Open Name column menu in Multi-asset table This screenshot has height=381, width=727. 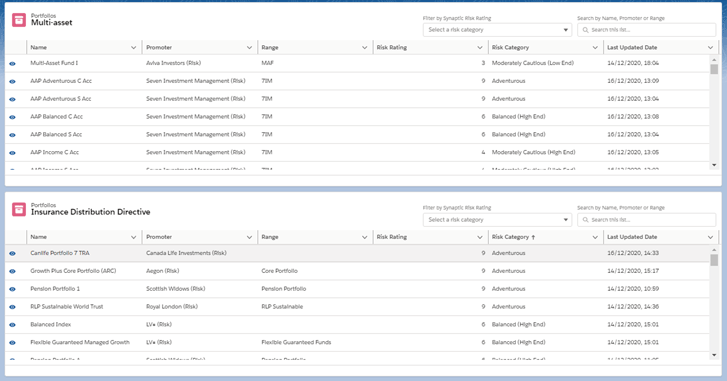(134, 47)
